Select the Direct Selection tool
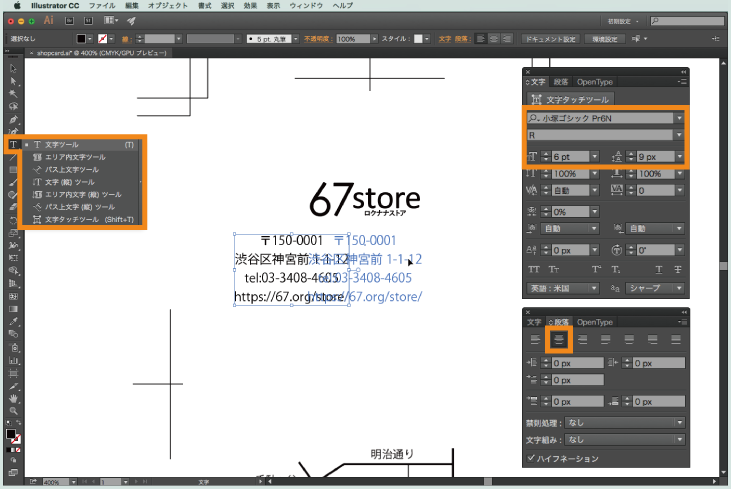This screenshot has width=731, height=489. [x=13, y=81]
